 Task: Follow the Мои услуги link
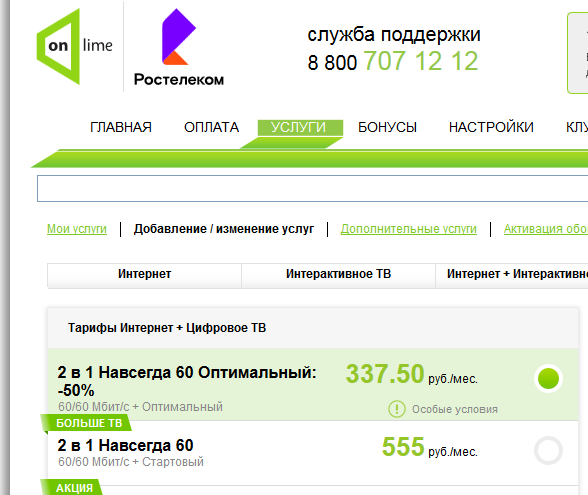[77, 229]
